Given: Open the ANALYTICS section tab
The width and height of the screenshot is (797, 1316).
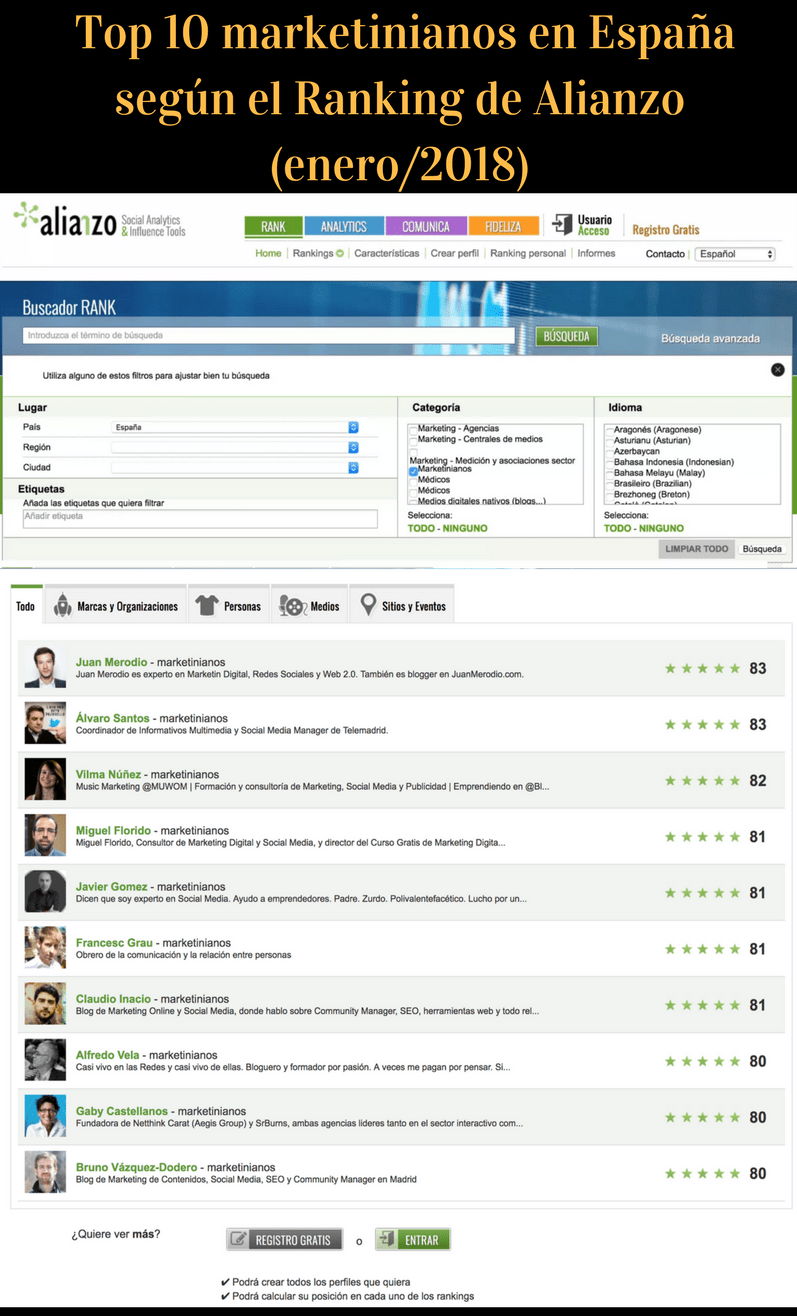Looking at the screenshot, I should [344, 227].
